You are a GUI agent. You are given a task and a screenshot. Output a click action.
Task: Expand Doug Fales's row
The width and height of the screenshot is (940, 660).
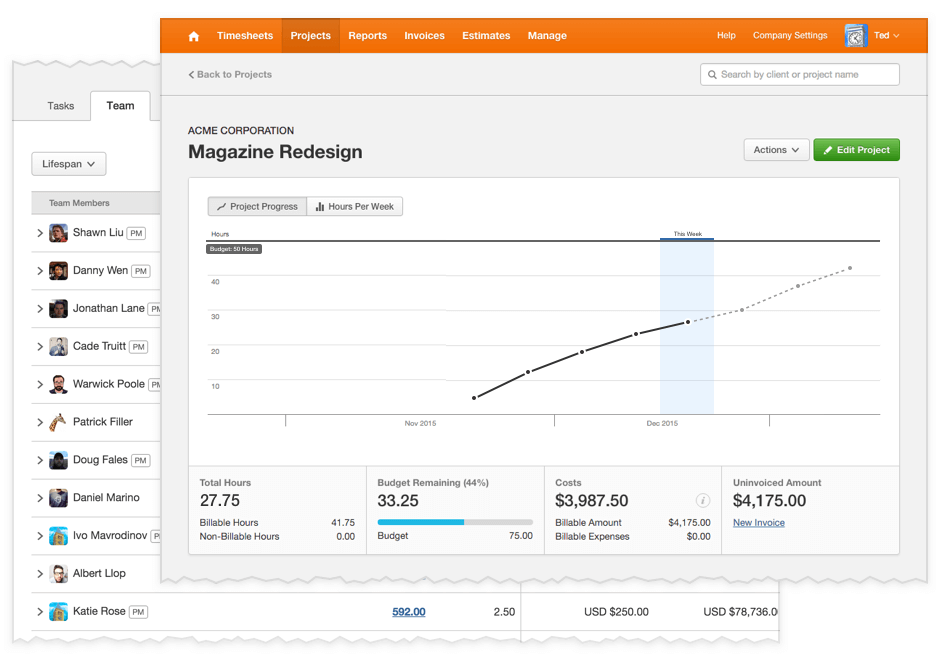40,460
